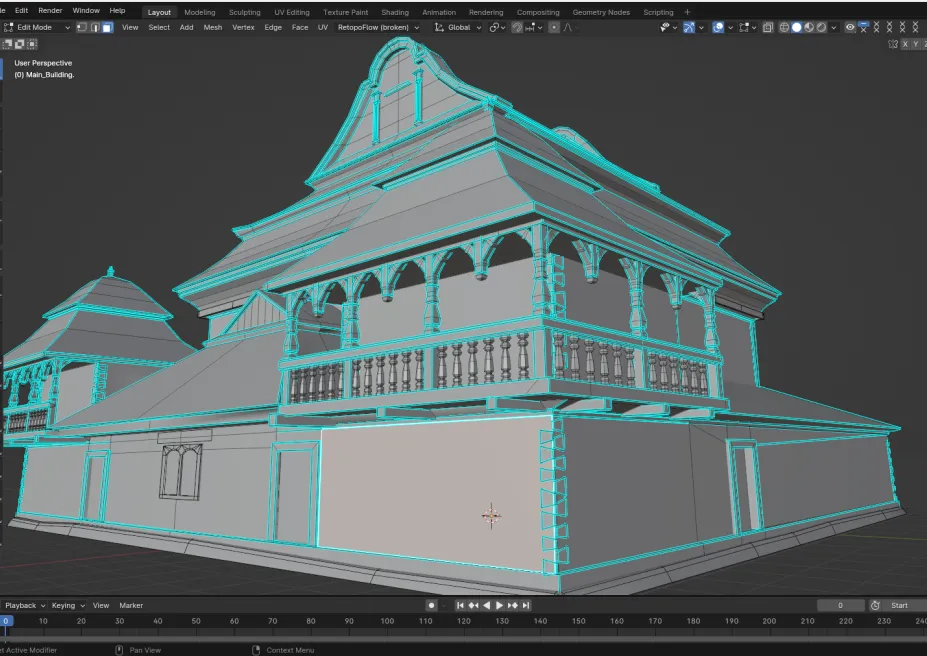Open the timeline Marker menu
927x656 pixels.
(131, 605)
